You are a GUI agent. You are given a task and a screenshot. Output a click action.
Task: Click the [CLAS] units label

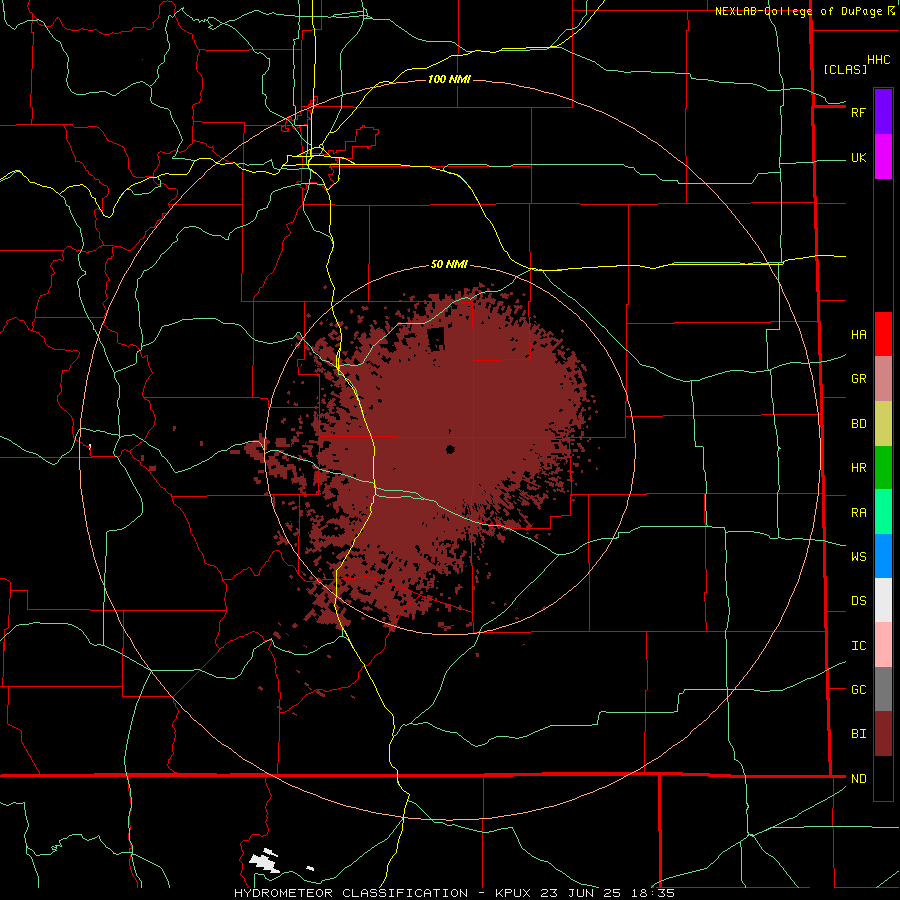(x=845, y=69)
